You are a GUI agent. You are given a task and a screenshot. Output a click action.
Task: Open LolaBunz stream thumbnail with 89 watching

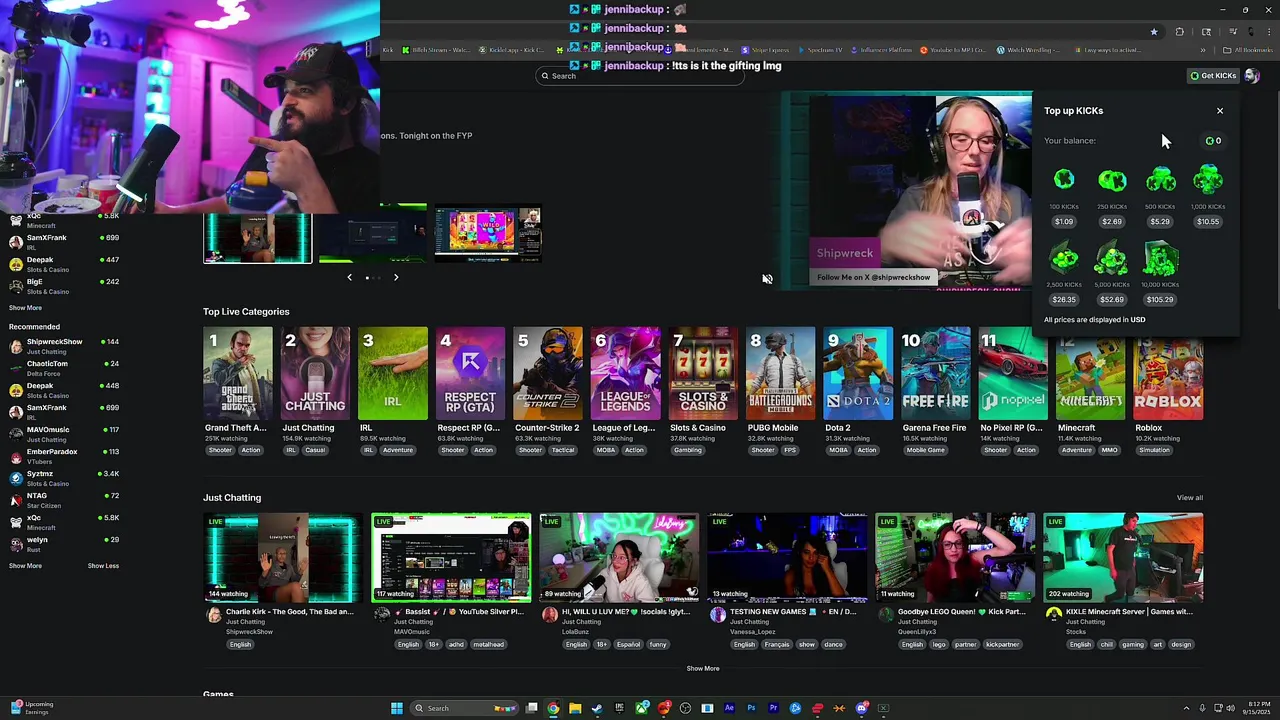619,558
